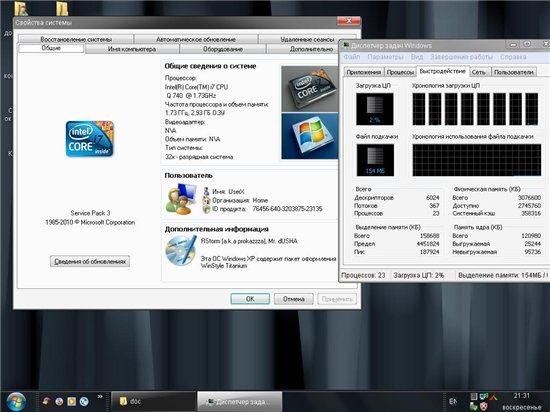This screenshot has width=550, height=412.
Task: Click the page file usage history graph
Action: 477,160
